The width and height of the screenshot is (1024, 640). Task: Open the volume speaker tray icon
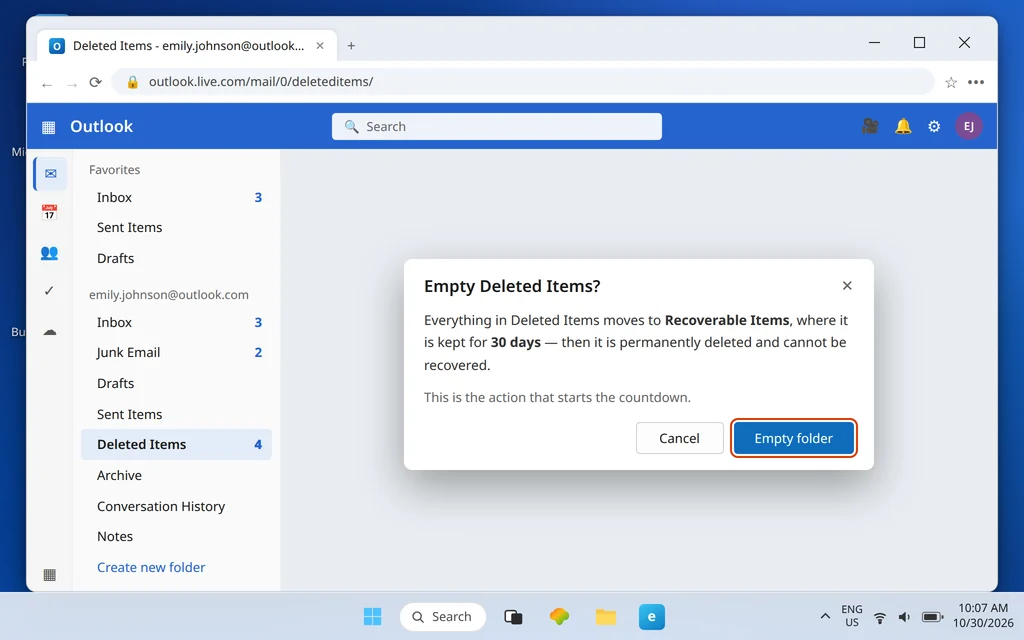(904, 617)
